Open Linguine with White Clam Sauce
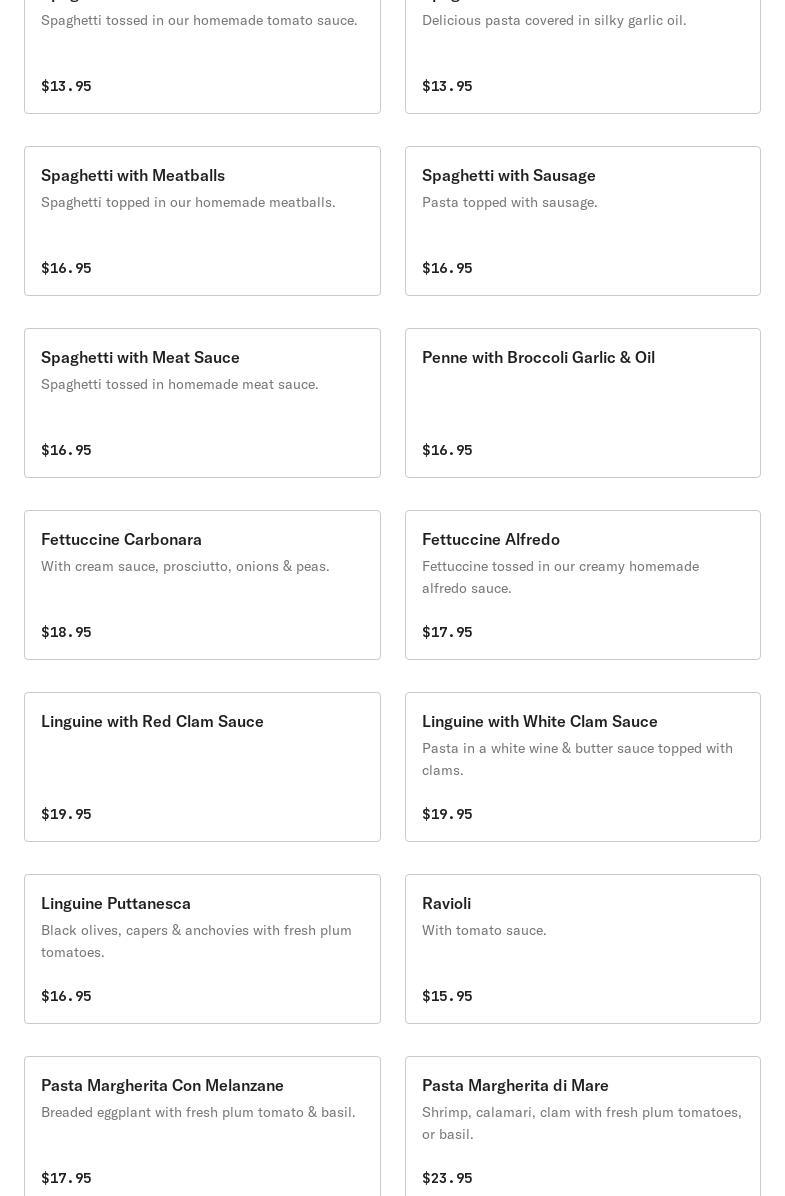This screenshot has height=1196, width=785. click(583, 767)
